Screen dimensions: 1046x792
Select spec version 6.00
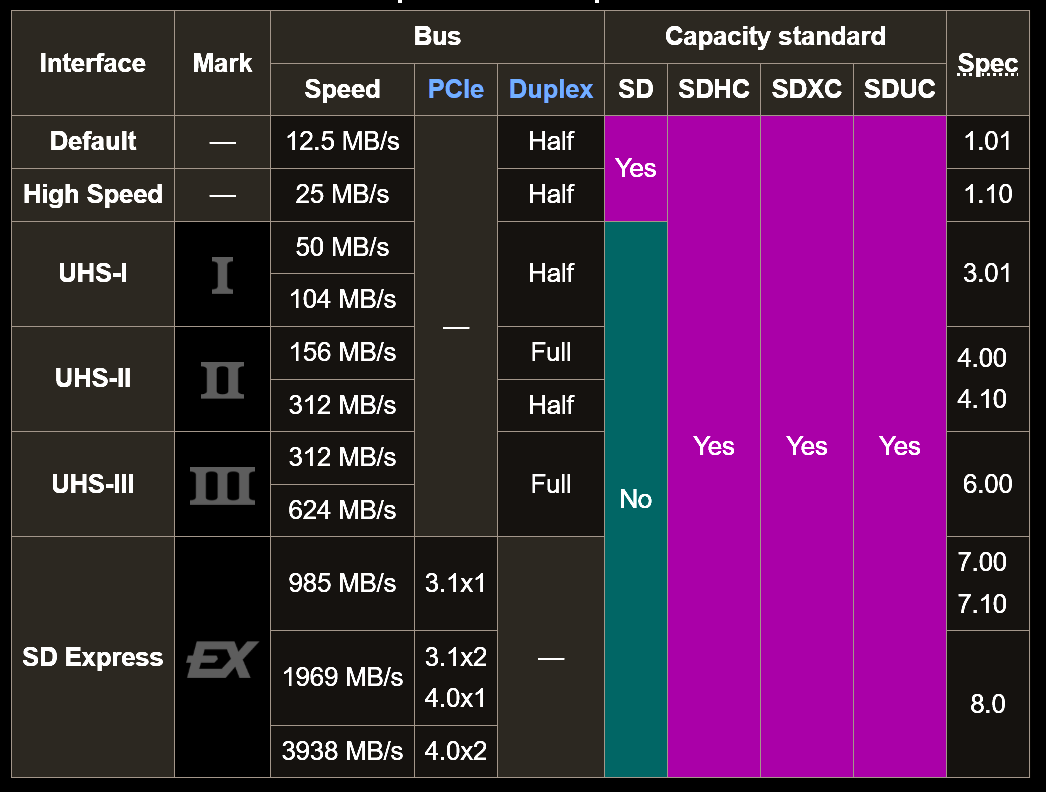point(987,484)
